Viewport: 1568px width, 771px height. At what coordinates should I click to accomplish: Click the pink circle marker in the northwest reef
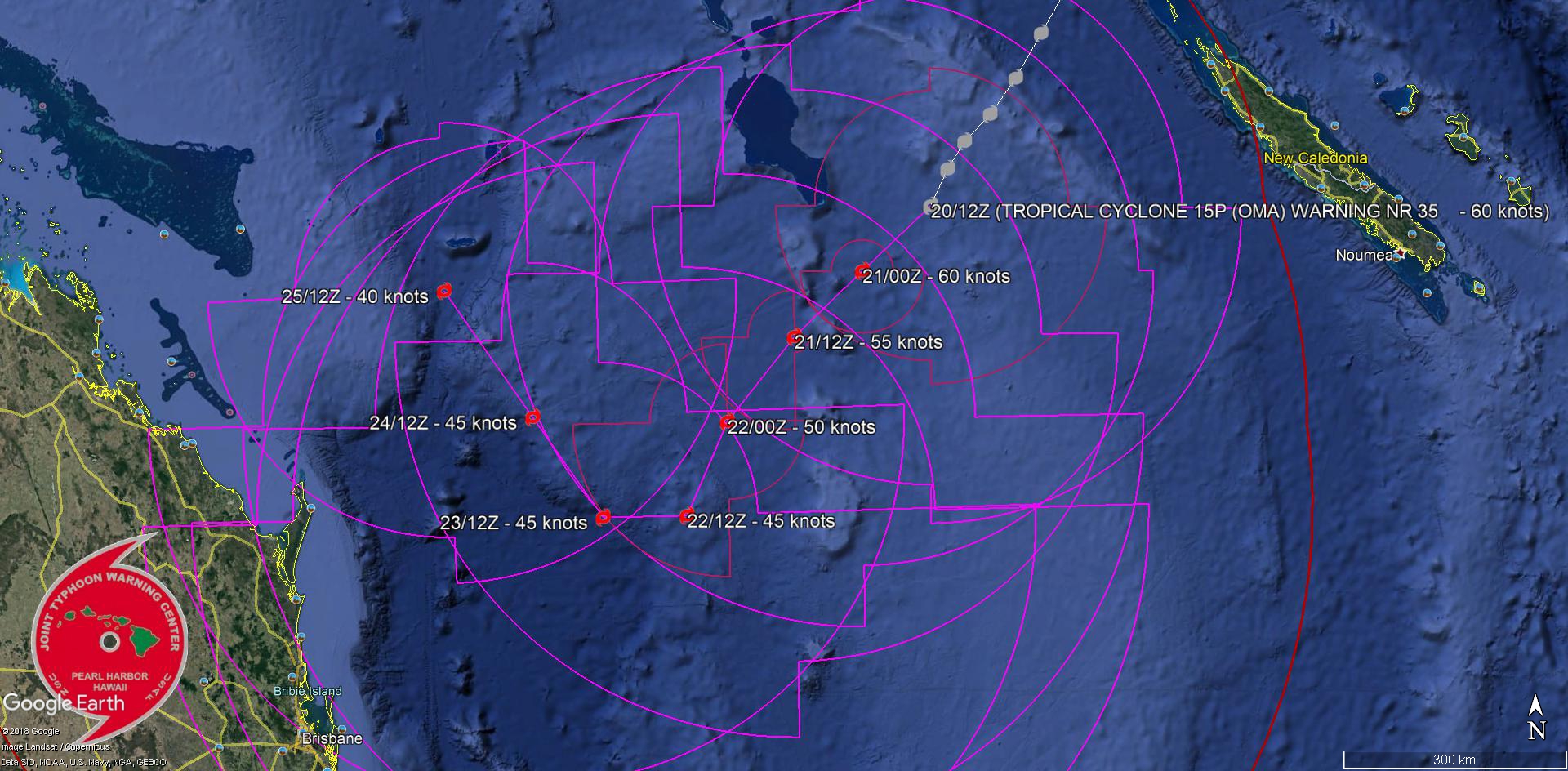click(41, 107)
